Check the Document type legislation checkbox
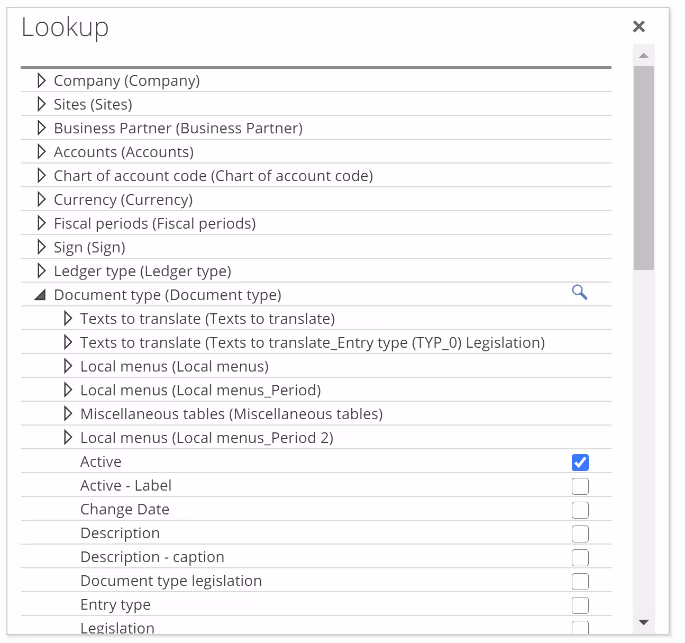The image size is (685, 643). click(580, 581)
